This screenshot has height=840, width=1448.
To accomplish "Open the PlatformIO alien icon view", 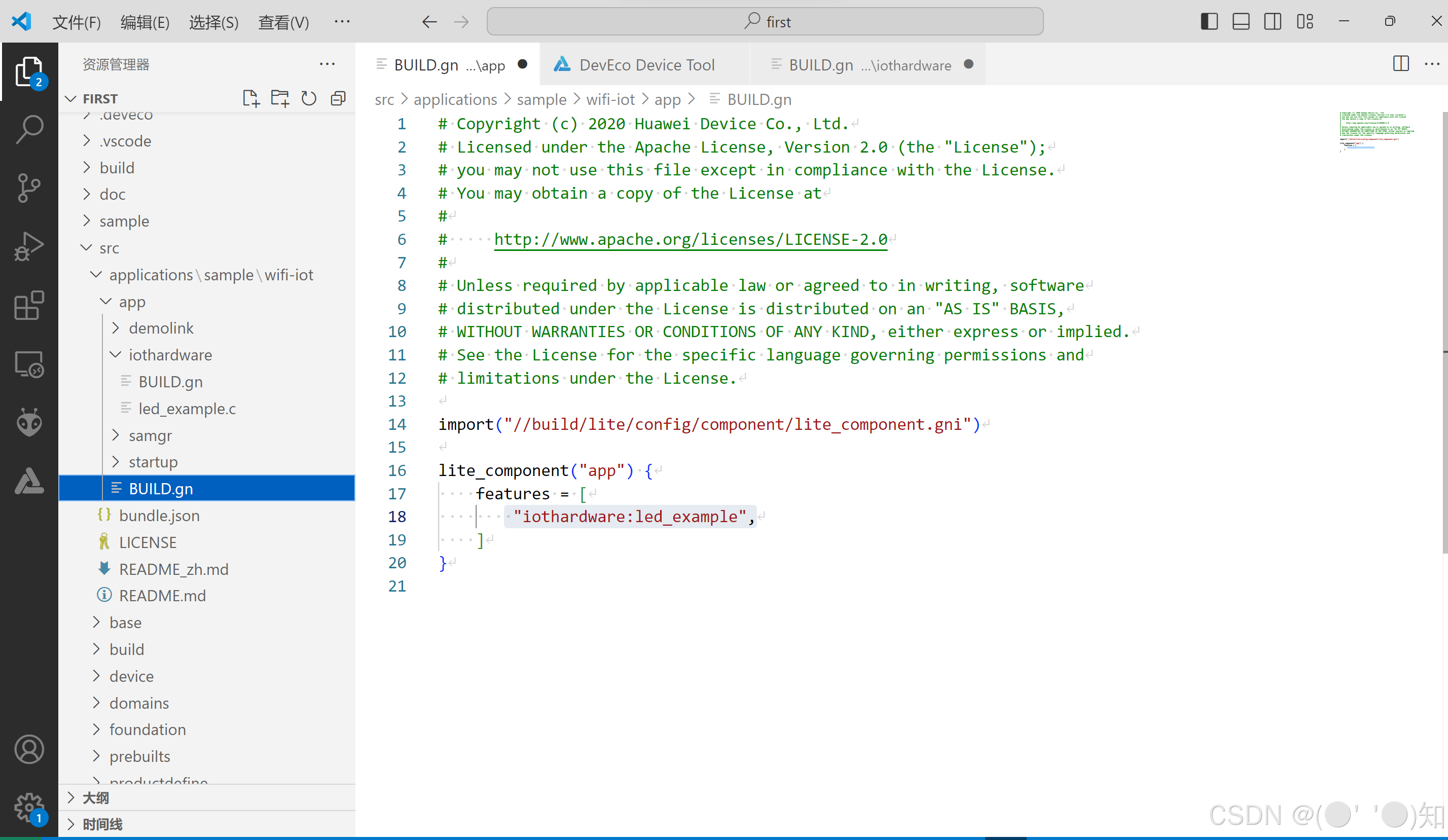I will (29, 423).
